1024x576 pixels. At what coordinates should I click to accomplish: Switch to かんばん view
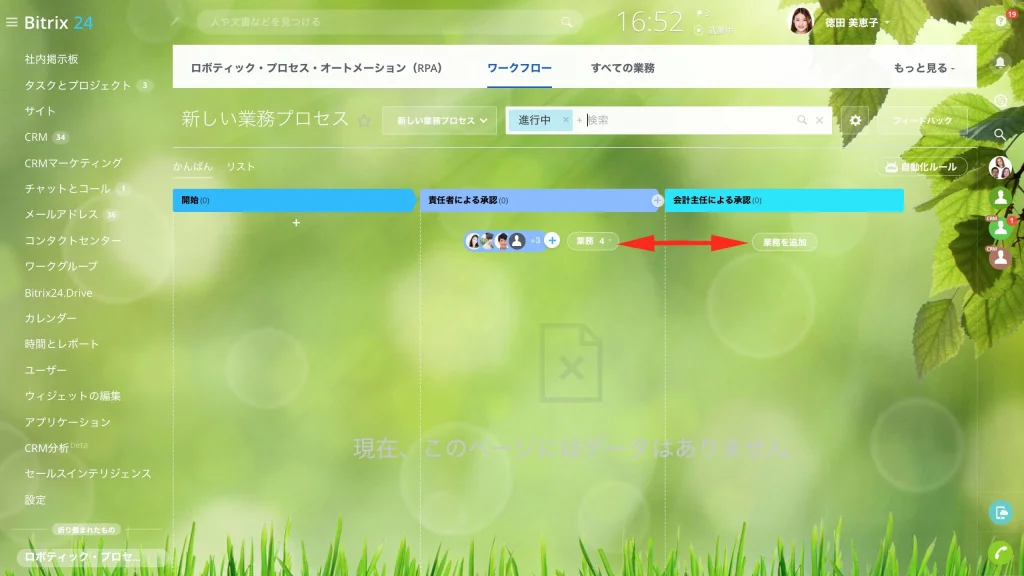point(193,167)
